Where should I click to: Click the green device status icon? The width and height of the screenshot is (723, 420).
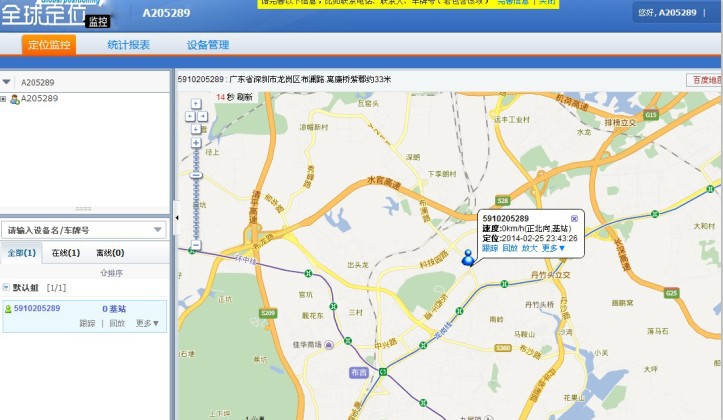8,308
